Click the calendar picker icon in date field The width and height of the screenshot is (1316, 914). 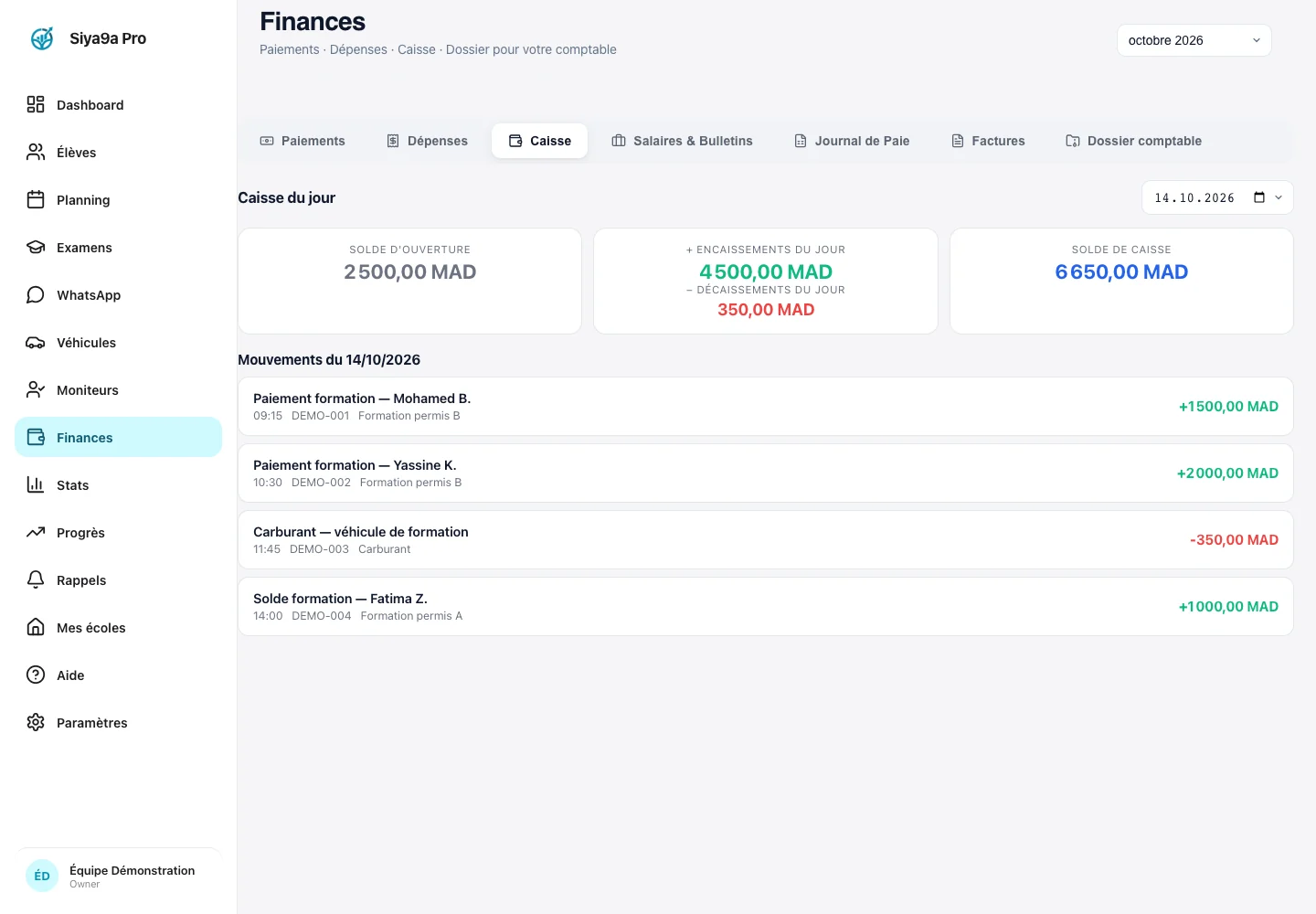coord(1259,197)
